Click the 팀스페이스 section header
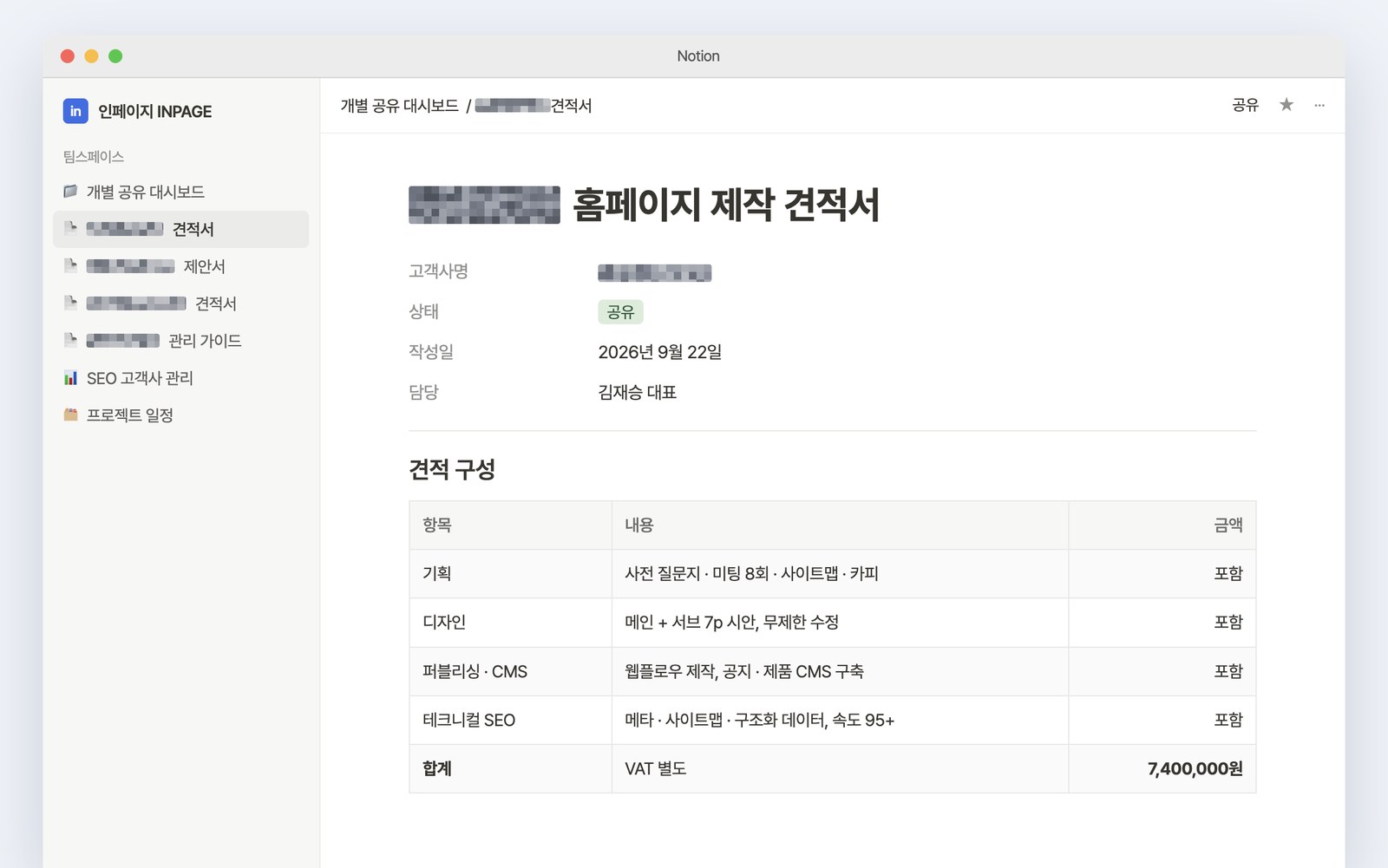 tap(94, 157)
